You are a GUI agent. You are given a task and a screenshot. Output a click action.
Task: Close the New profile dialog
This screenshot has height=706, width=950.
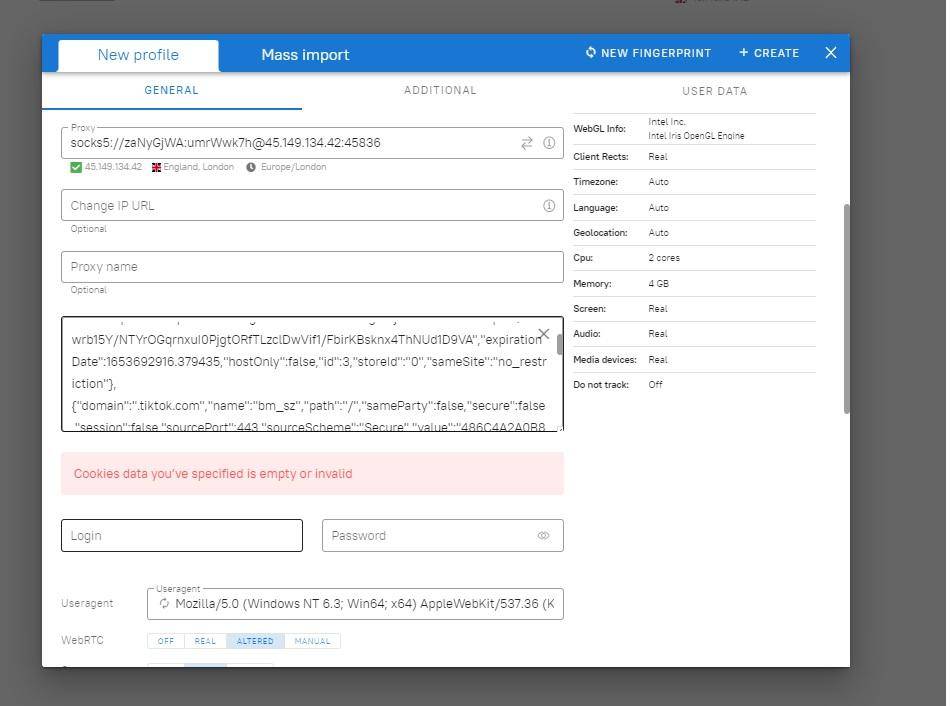[831, 53]
